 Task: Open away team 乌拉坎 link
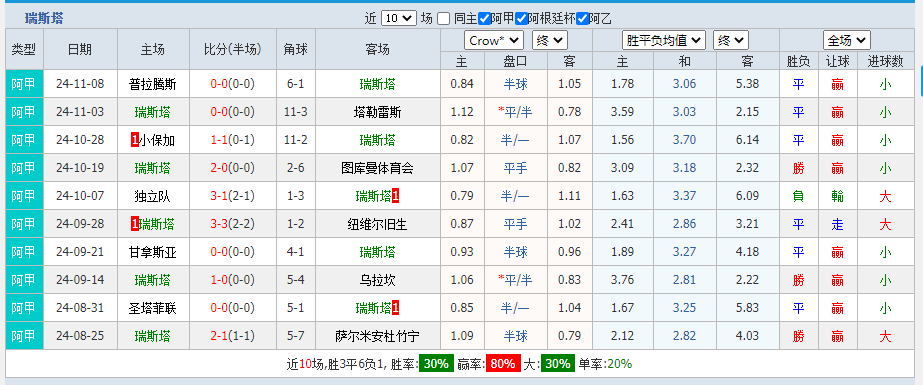click(377, 281)
